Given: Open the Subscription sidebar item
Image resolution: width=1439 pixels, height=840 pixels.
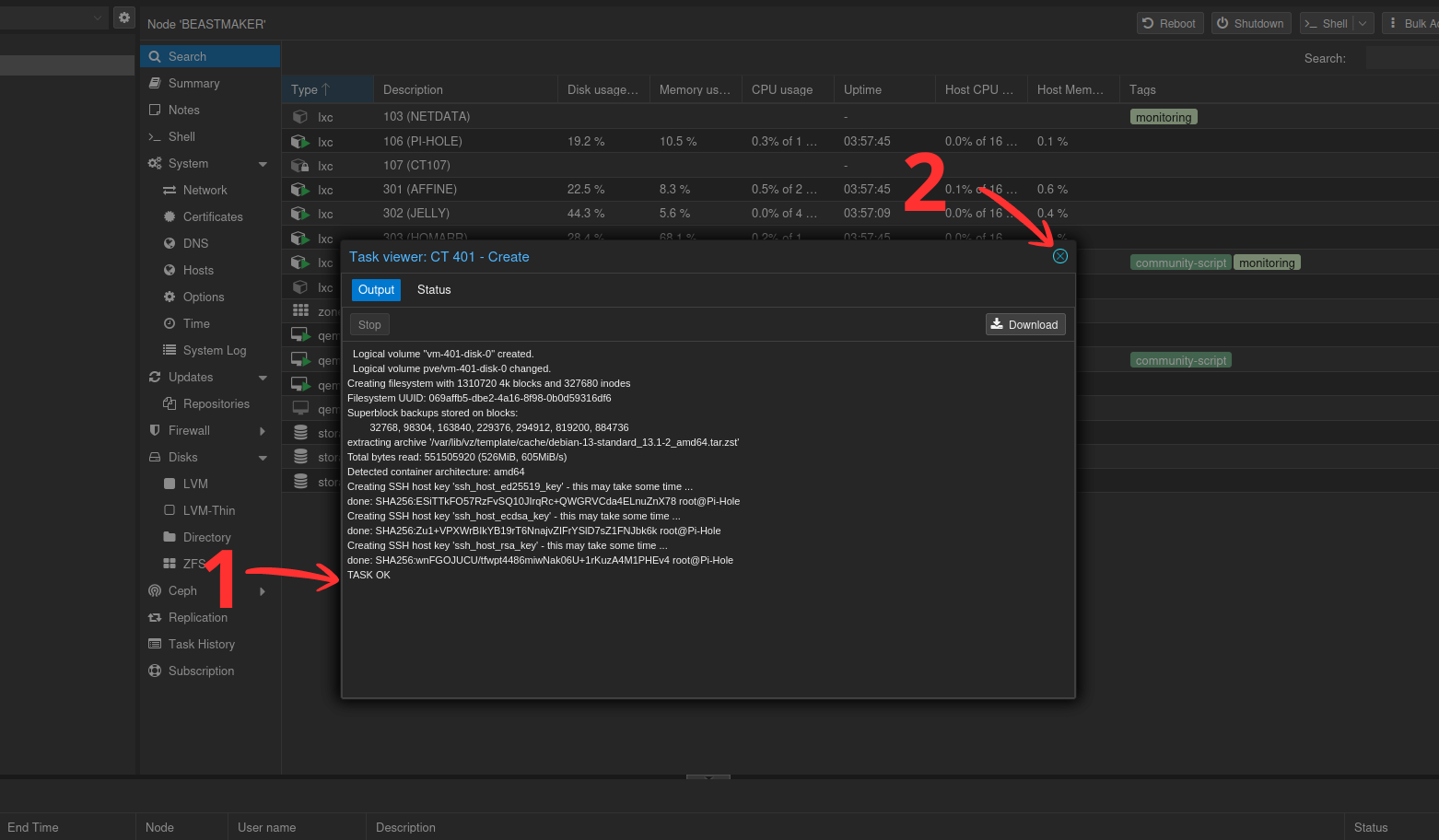Looking at the screenshot, I should [x=210, y=671].
